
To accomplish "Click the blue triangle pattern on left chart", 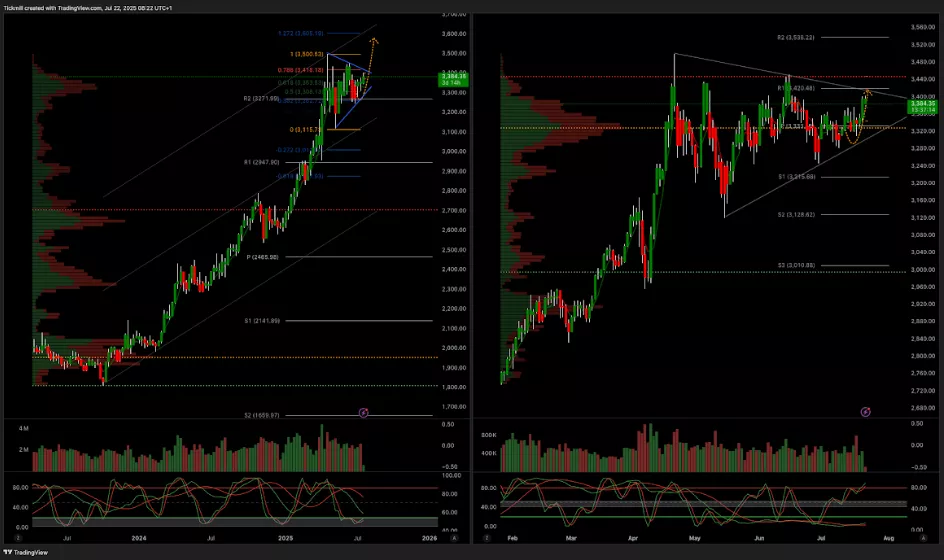I will (352, 80).
